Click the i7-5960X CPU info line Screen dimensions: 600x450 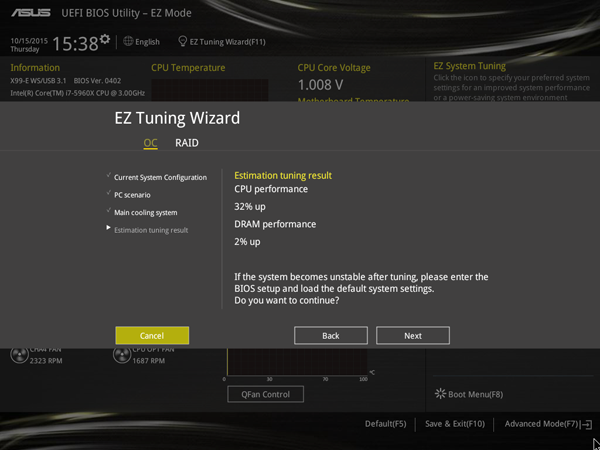click(x=78, y=93)
